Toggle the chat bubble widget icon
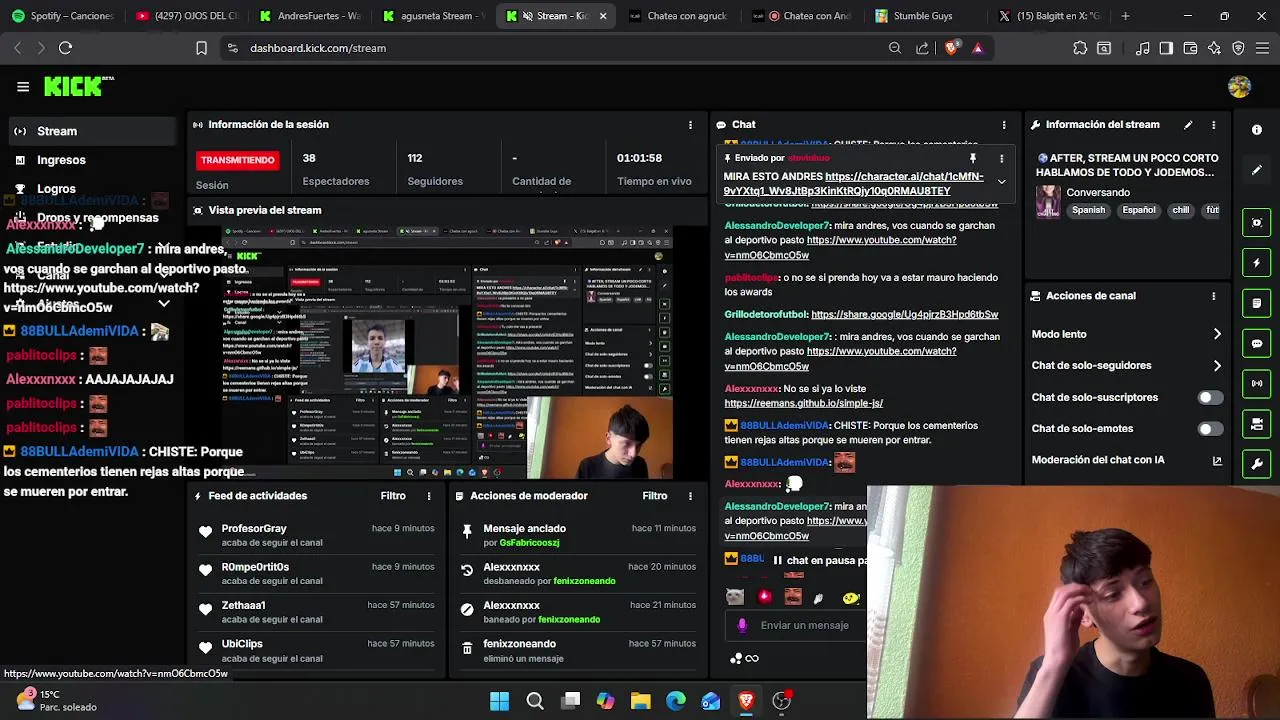1280x720 pixels. point(1257,343)
